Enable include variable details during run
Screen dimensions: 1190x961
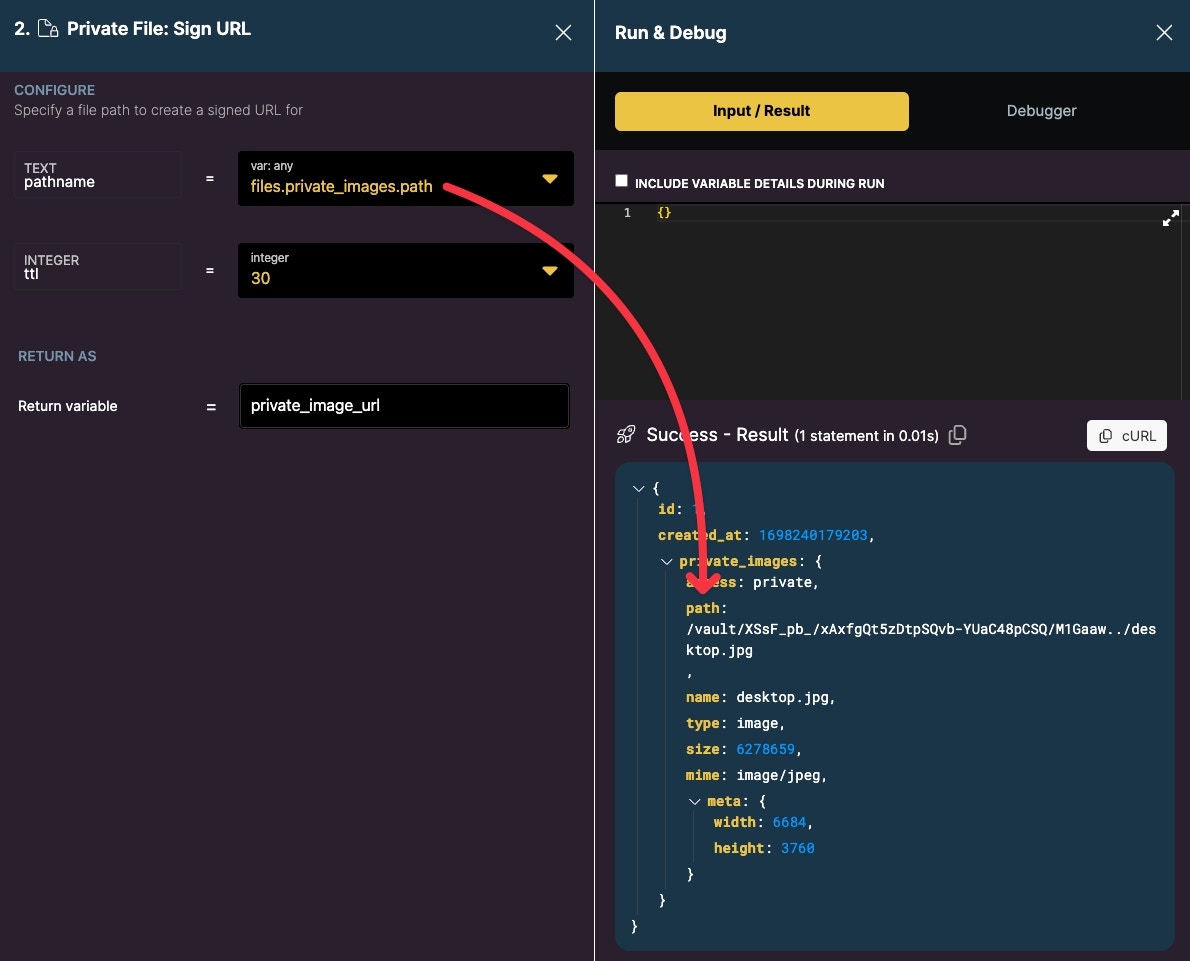[622, 181]
